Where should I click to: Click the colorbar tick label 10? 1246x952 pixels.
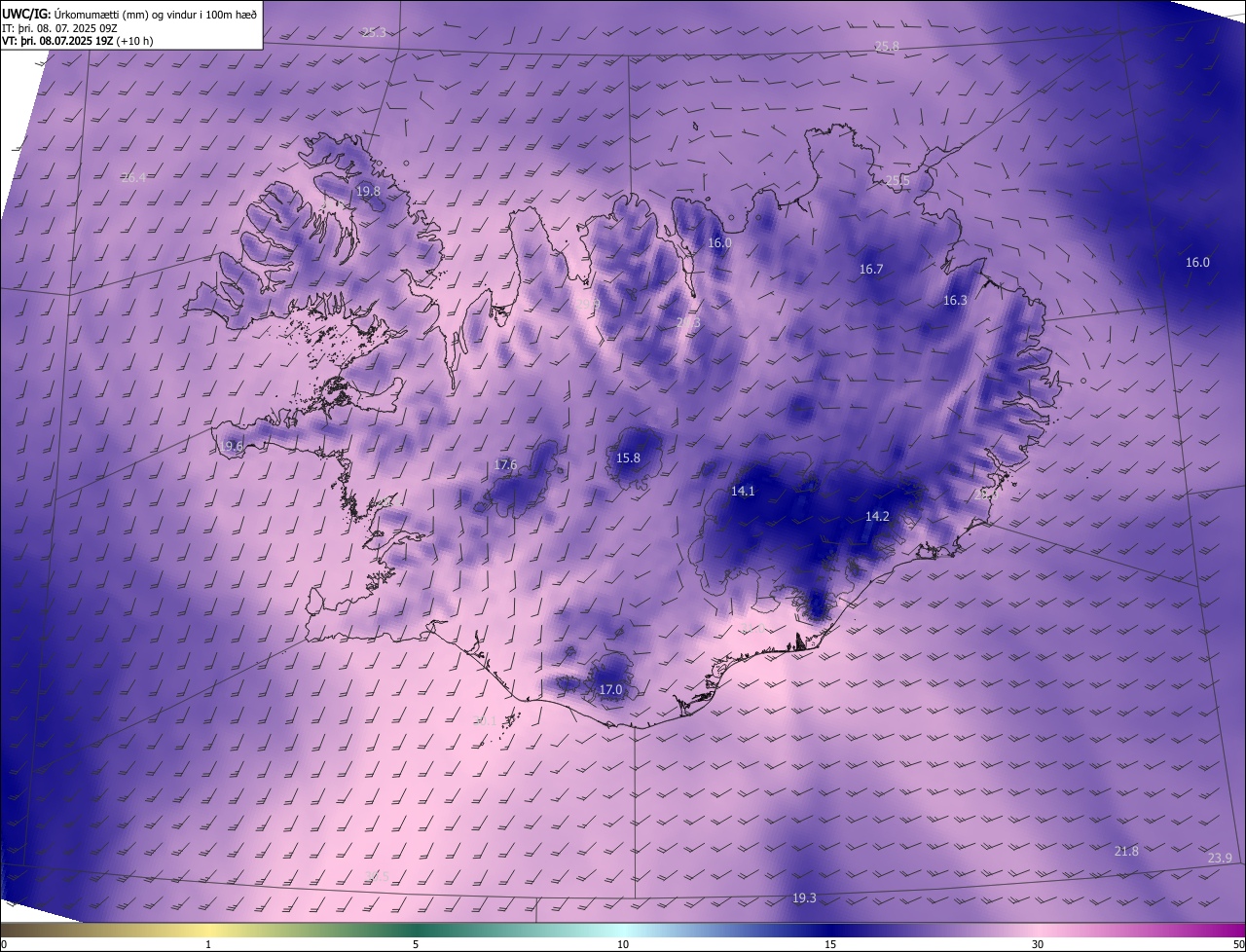click(623, 944)
